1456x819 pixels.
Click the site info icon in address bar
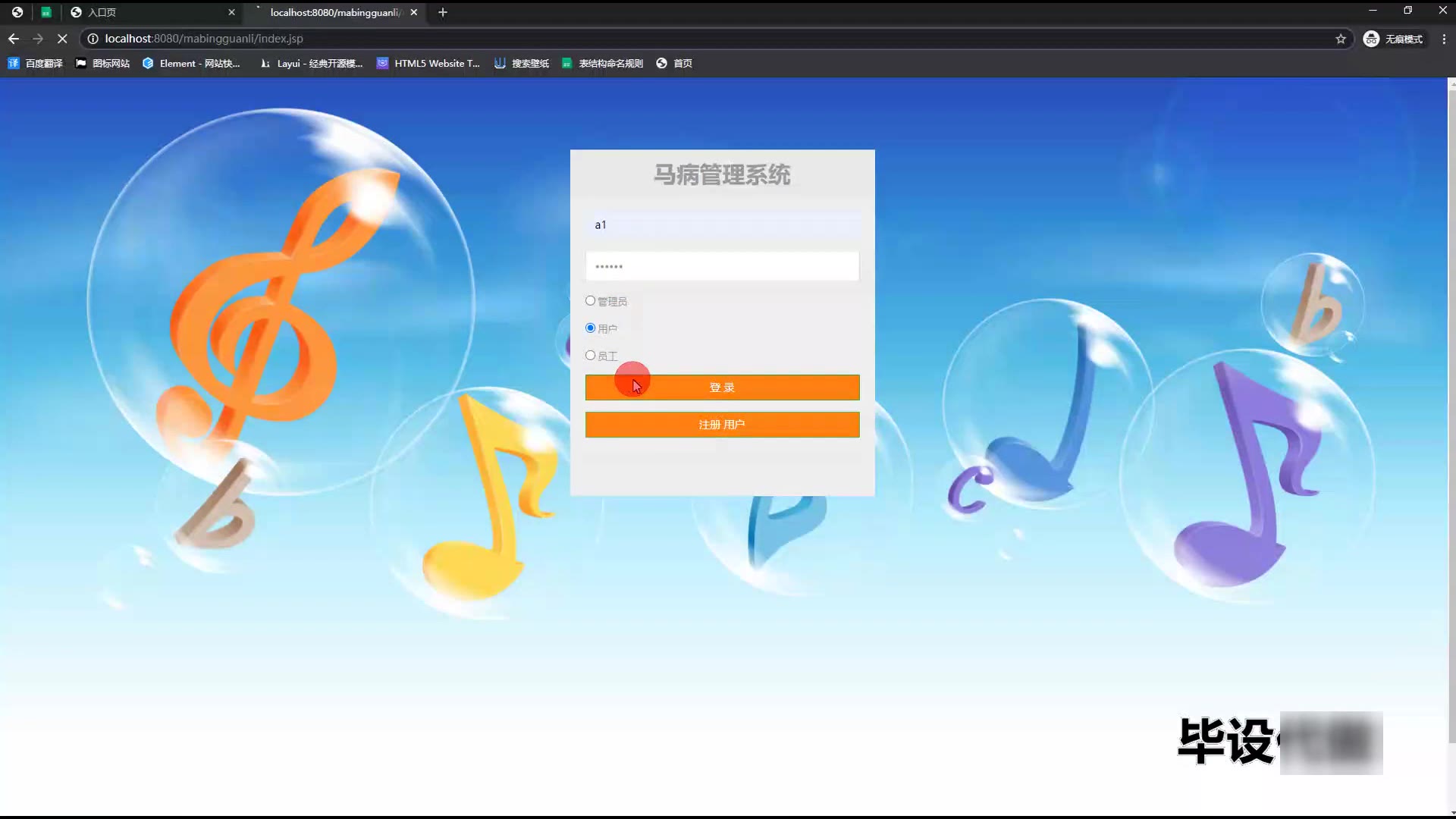coord(93,39)
